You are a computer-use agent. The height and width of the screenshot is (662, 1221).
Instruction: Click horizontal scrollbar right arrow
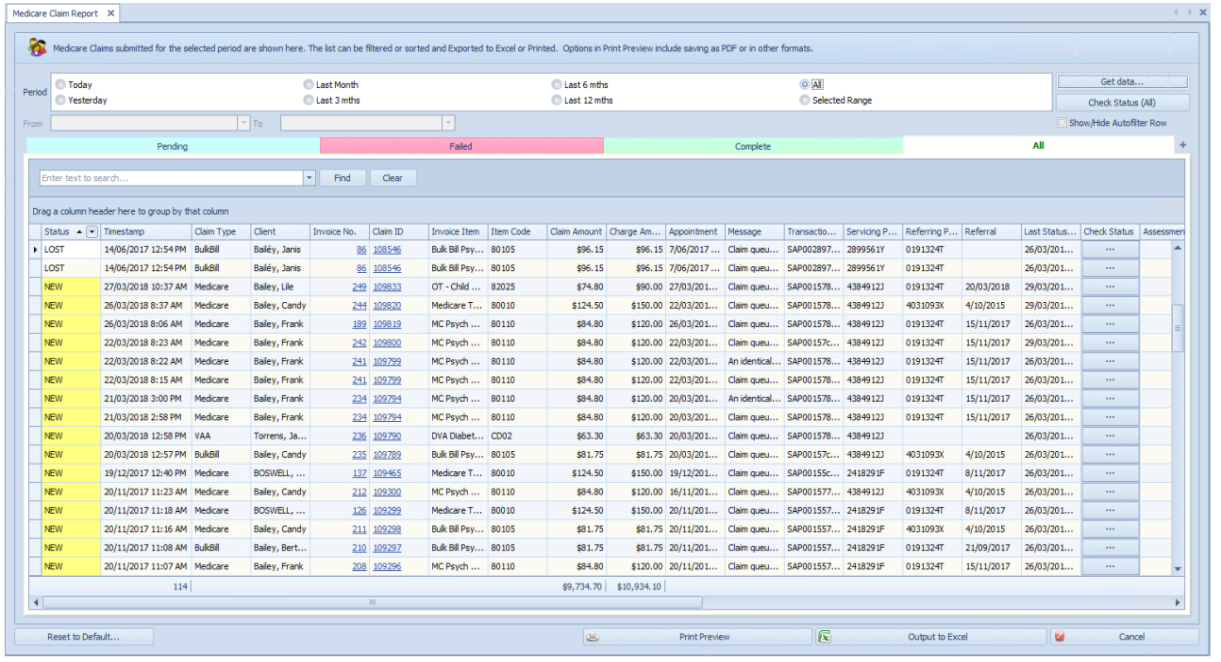coord(1177,603)
